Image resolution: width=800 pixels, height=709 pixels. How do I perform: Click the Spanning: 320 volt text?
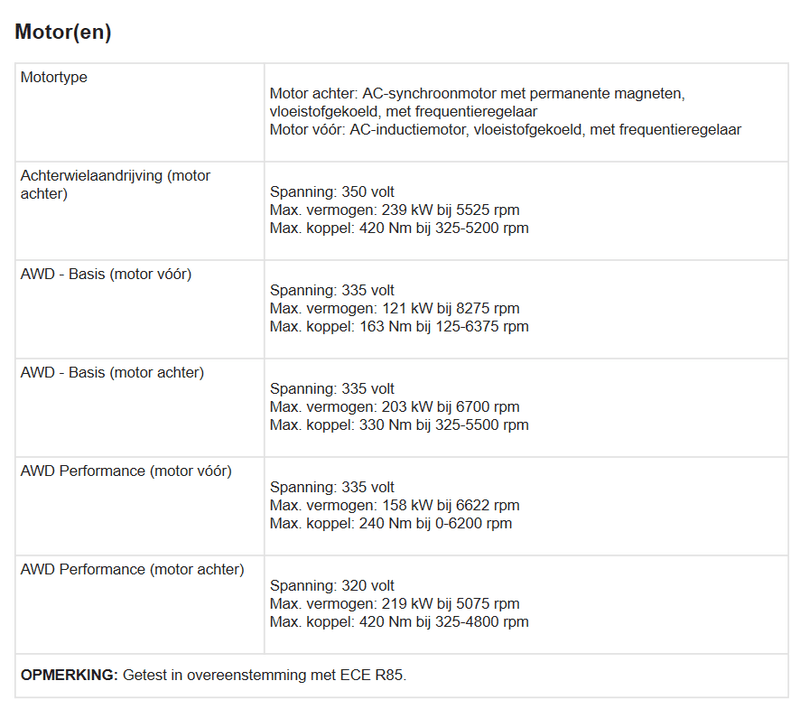click(x=332, y=586)
